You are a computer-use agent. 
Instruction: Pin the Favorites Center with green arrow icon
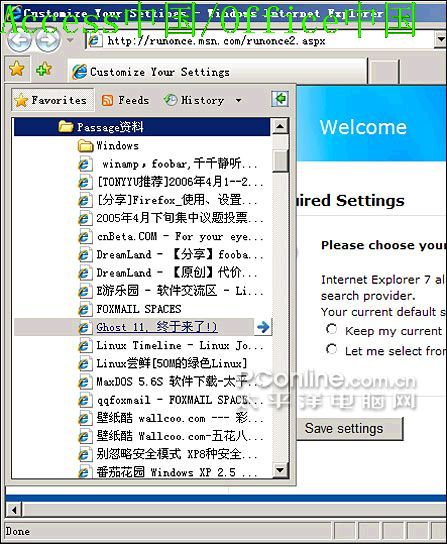point(280,99)
